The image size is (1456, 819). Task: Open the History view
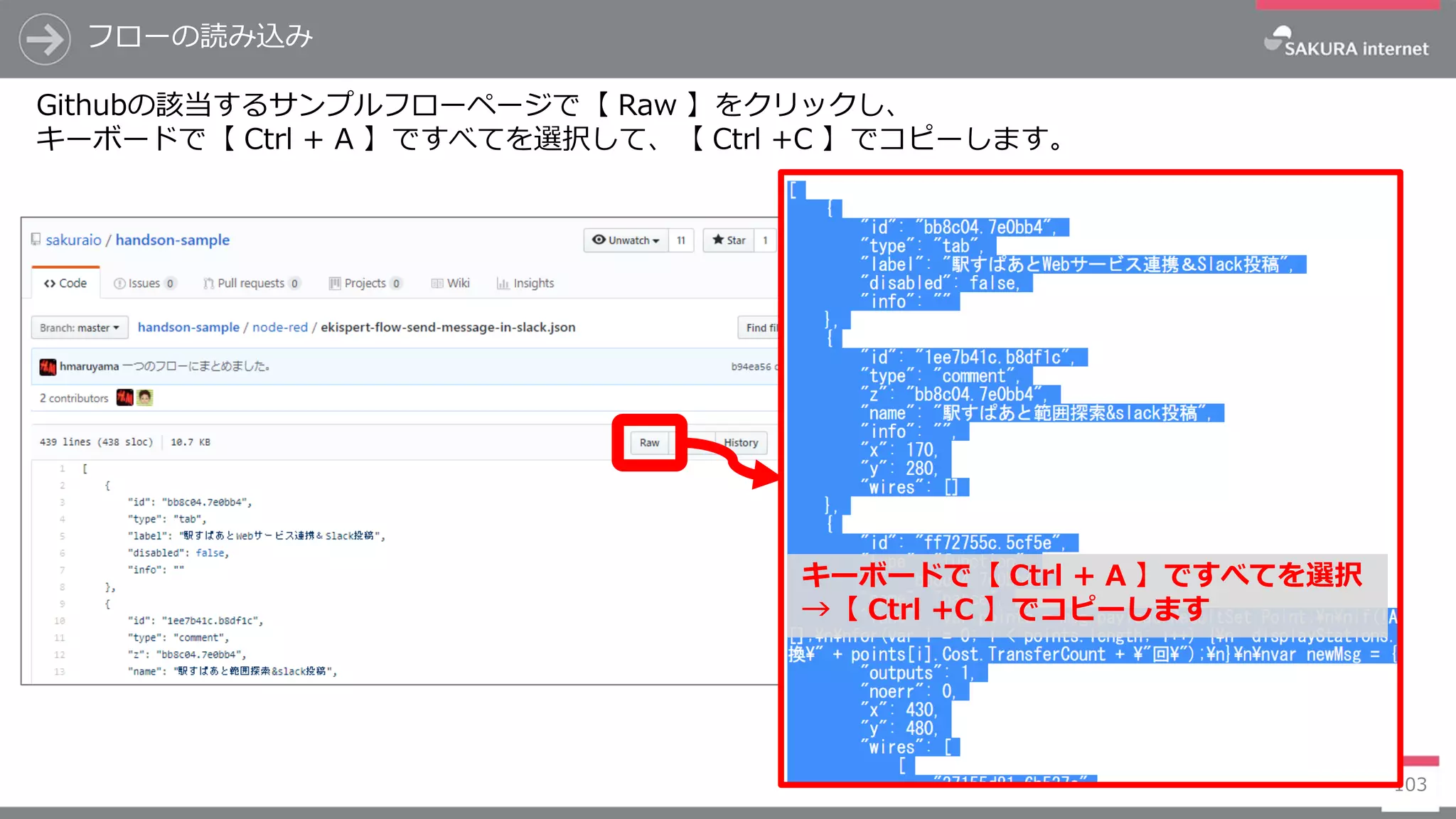[x=741, y=442]
